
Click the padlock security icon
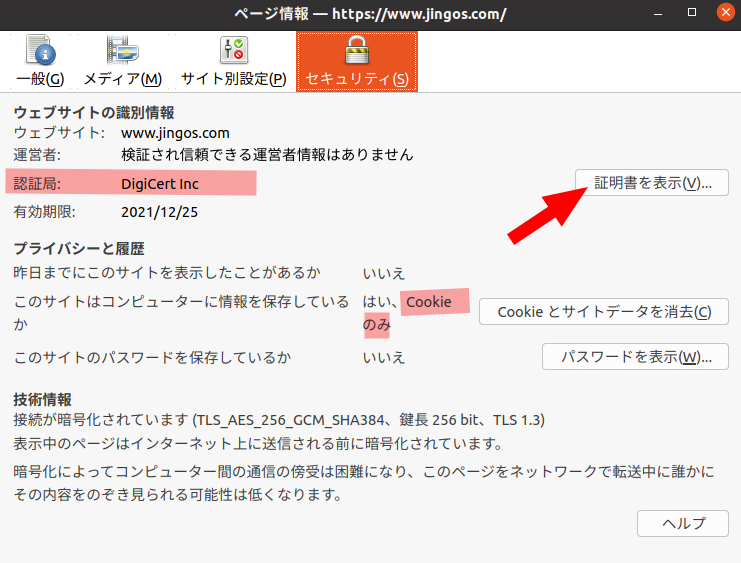[357, 50]
